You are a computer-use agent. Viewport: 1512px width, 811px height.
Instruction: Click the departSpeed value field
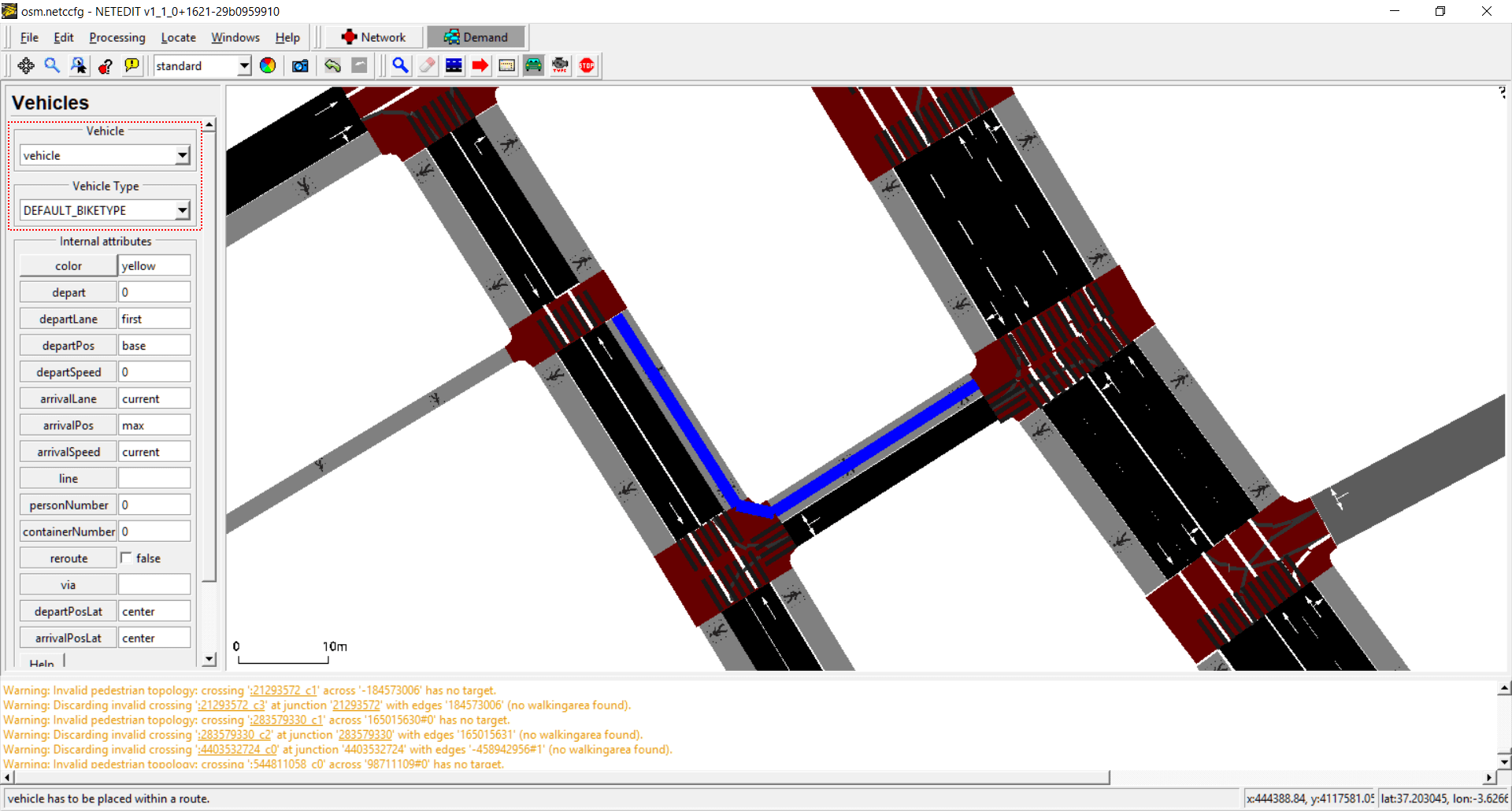[154, 372]
